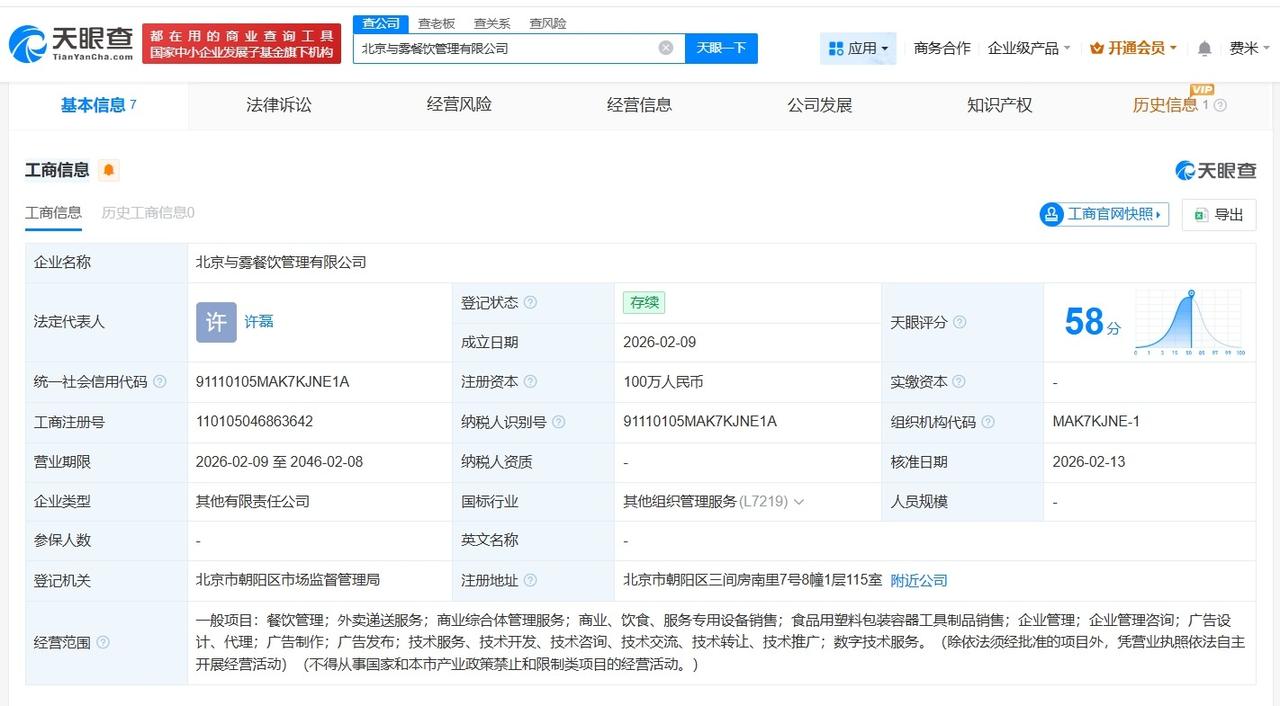Click 北京市朝阳区市场监督管理局 registration authority
Viewport: 1280px width, 706px height.
tap(288, 580)
